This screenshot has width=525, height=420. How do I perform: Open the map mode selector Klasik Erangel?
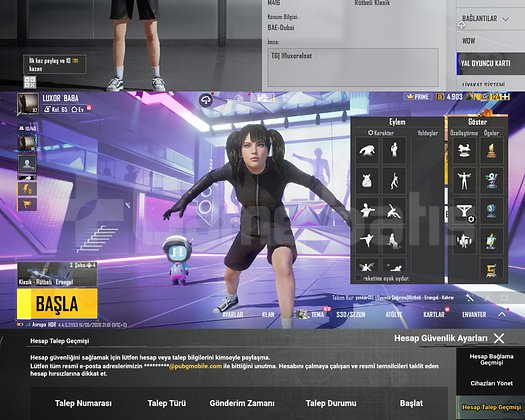tap(57, 274)
